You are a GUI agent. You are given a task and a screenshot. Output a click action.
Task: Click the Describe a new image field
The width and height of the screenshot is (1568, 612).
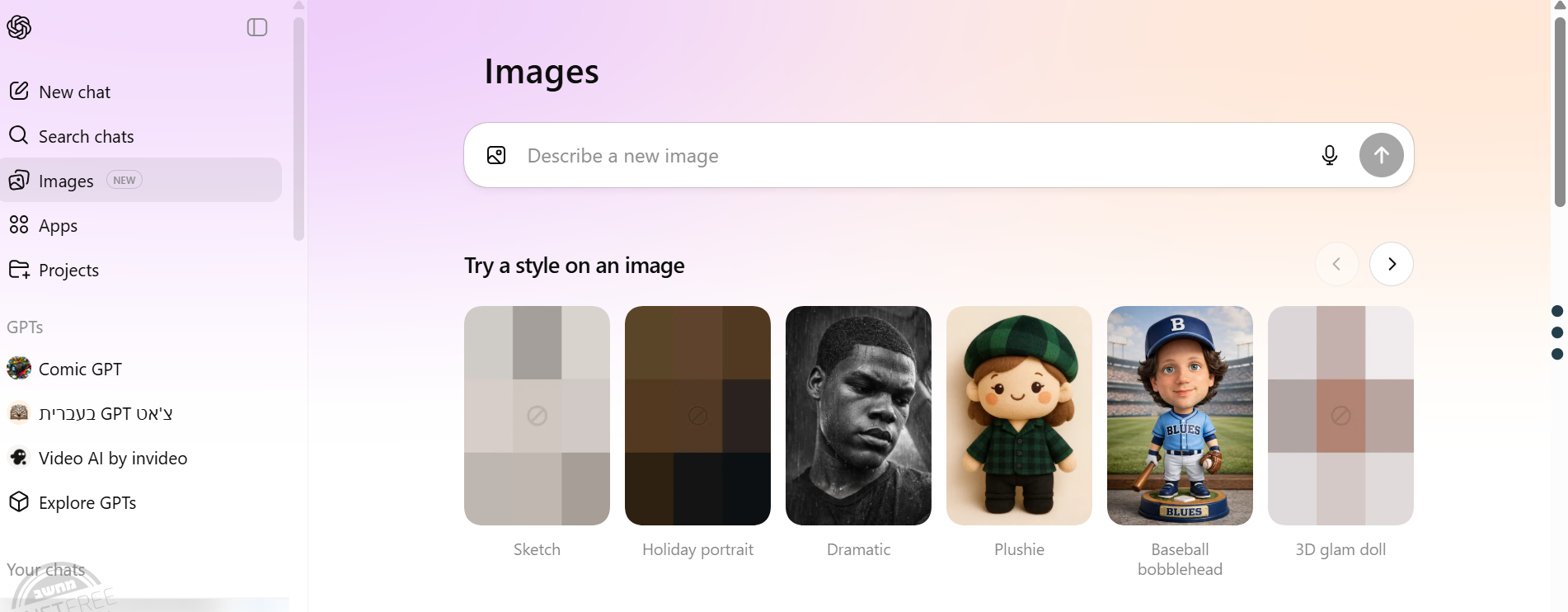point(907,156)
